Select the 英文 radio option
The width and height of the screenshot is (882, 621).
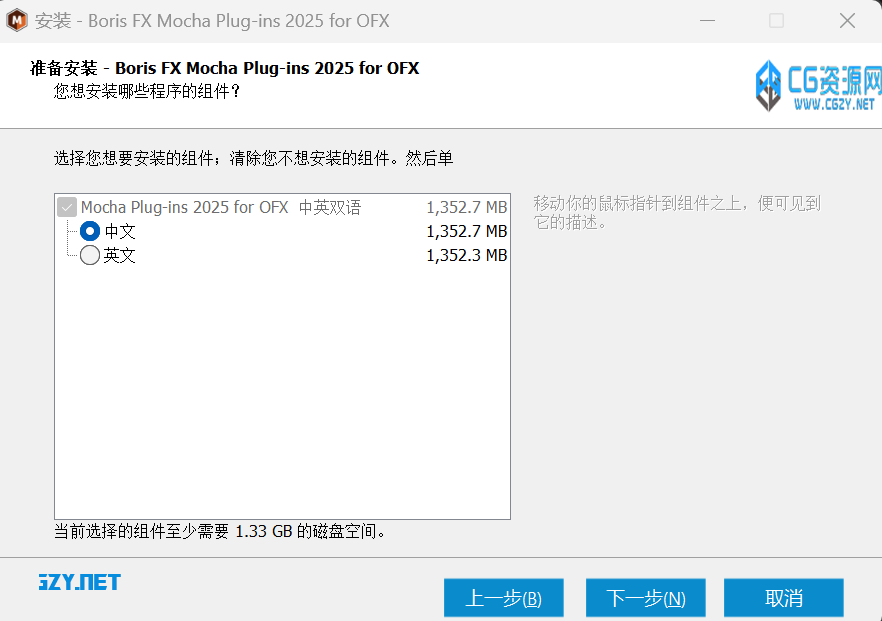click(x=90, y=255)
